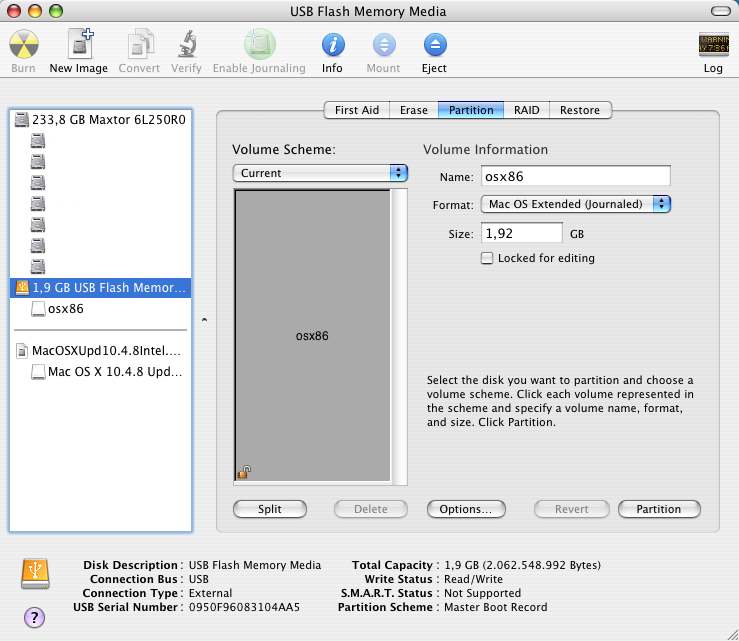Screen dimensions: 739x641
Task: Click the Size input field
Action: pyautogui.click(x=521, y=233)
